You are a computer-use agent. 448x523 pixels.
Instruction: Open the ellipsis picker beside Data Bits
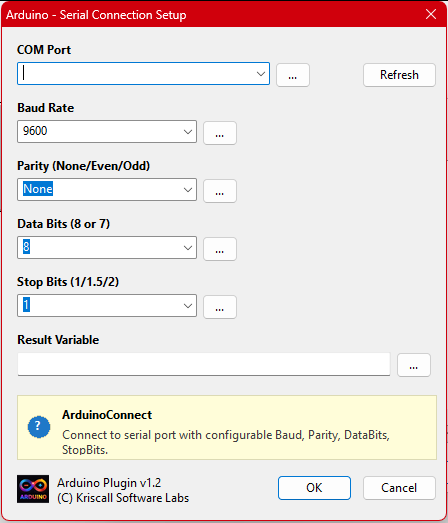click(x=220, y=249)
